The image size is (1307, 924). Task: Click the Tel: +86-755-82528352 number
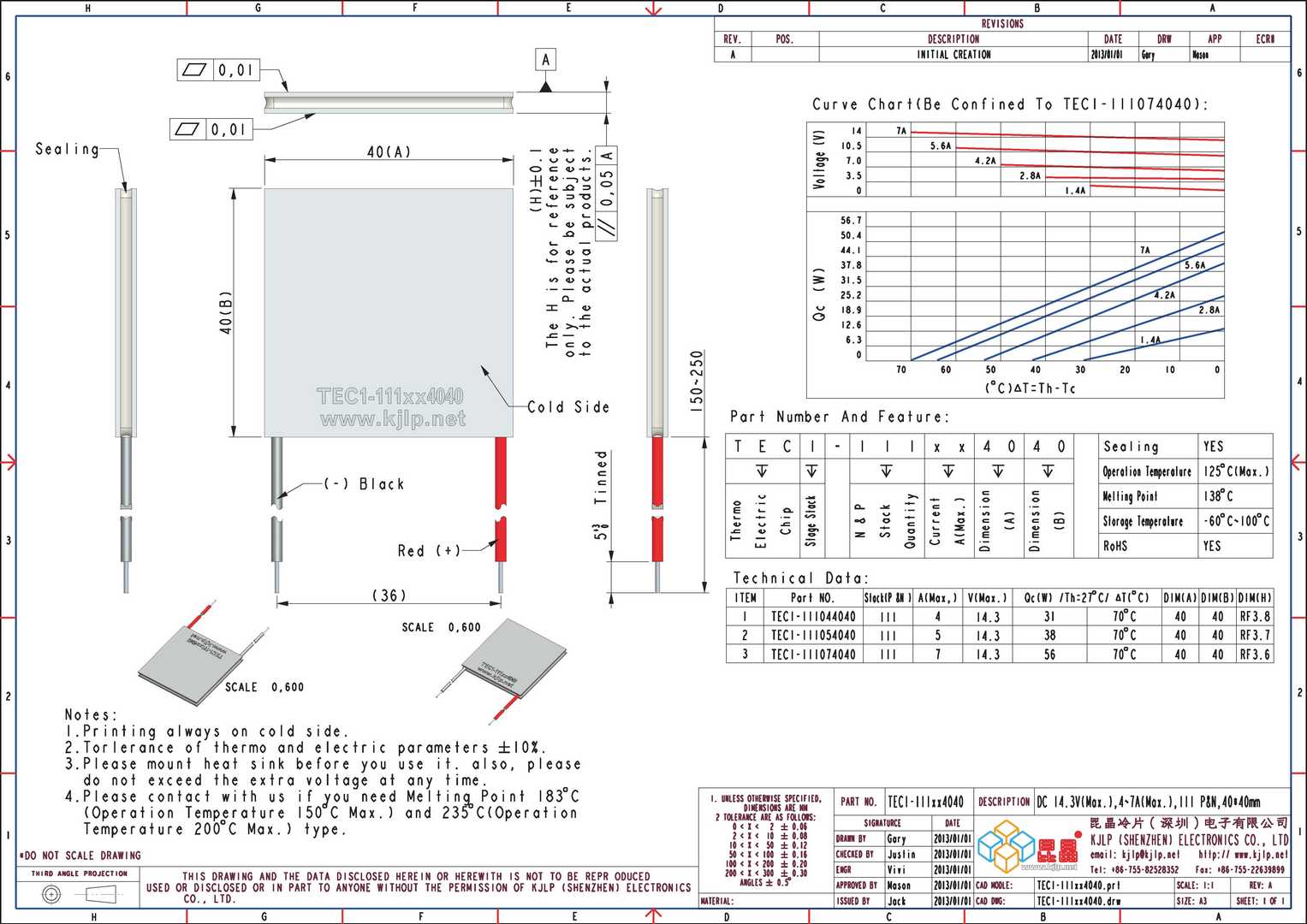1134,870
